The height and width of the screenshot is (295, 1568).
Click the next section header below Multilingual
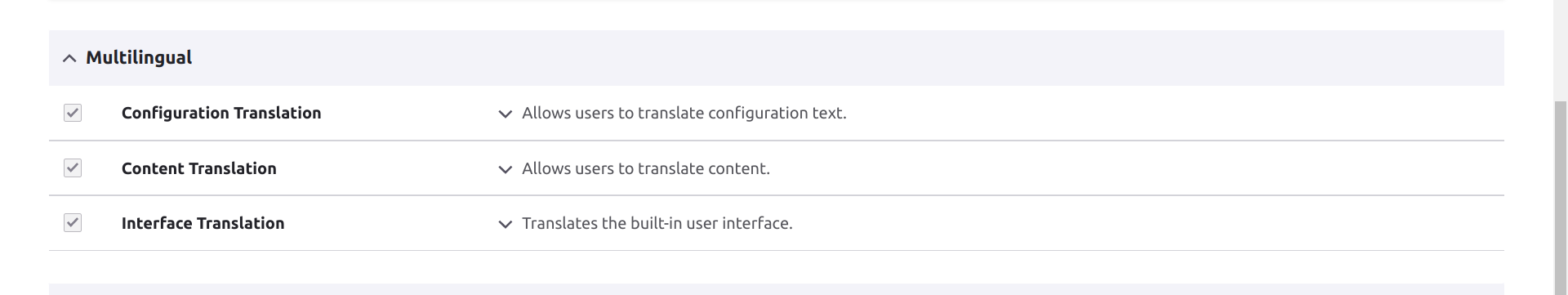point(777,289)
